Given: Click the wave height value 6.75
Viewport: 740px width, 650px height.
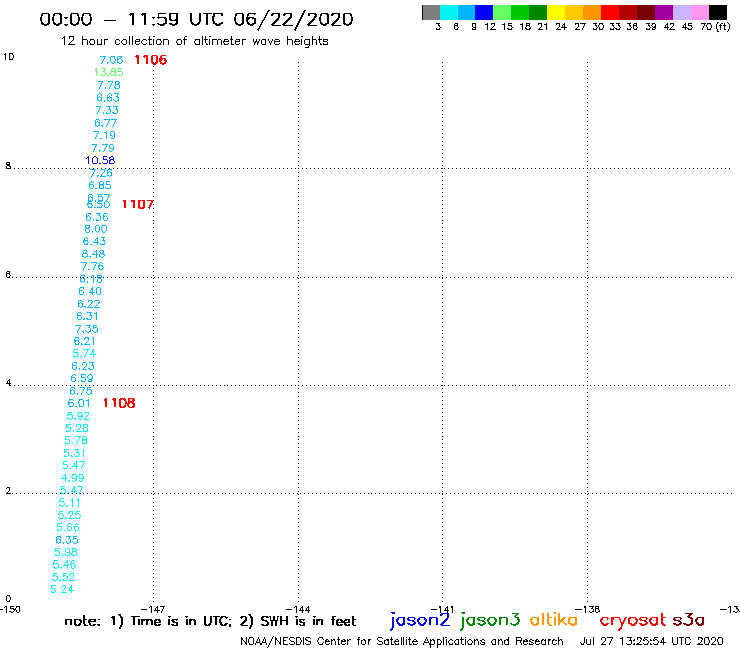Looking at the screenshot, I should 81,391.
